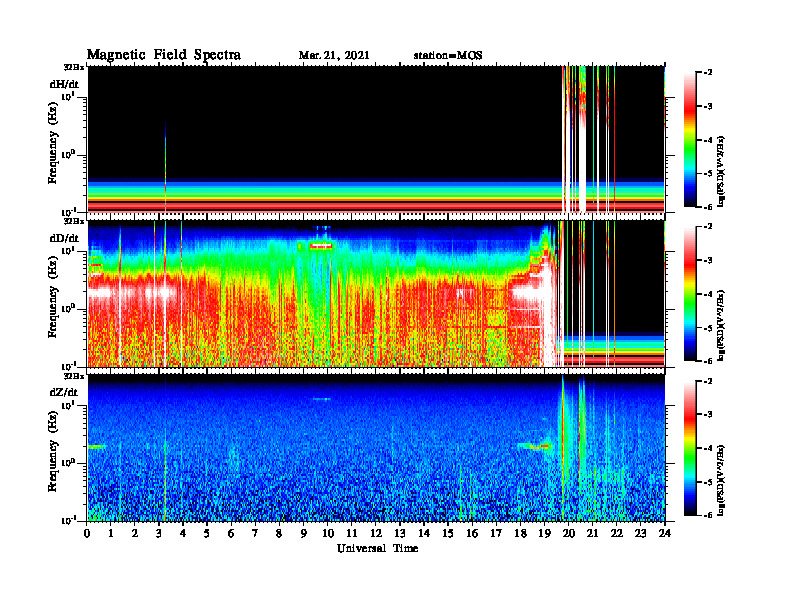Screen dimensions: 792x612
Task: Click the "-5" tick on dZ/dt color bar
Action: coord(709,482)
